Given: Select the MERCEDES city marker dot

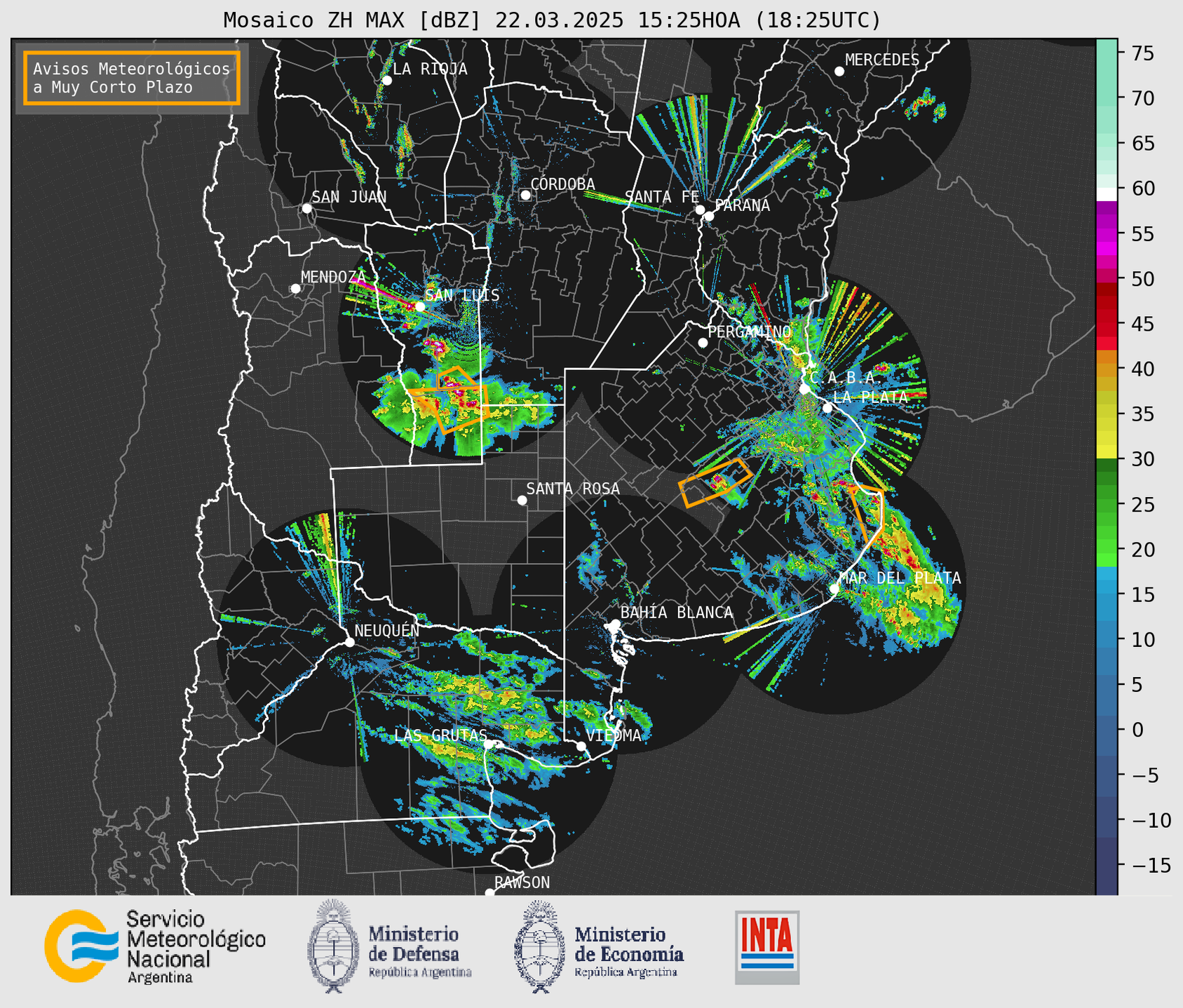Looking at the screenshot, I should 839,71.
